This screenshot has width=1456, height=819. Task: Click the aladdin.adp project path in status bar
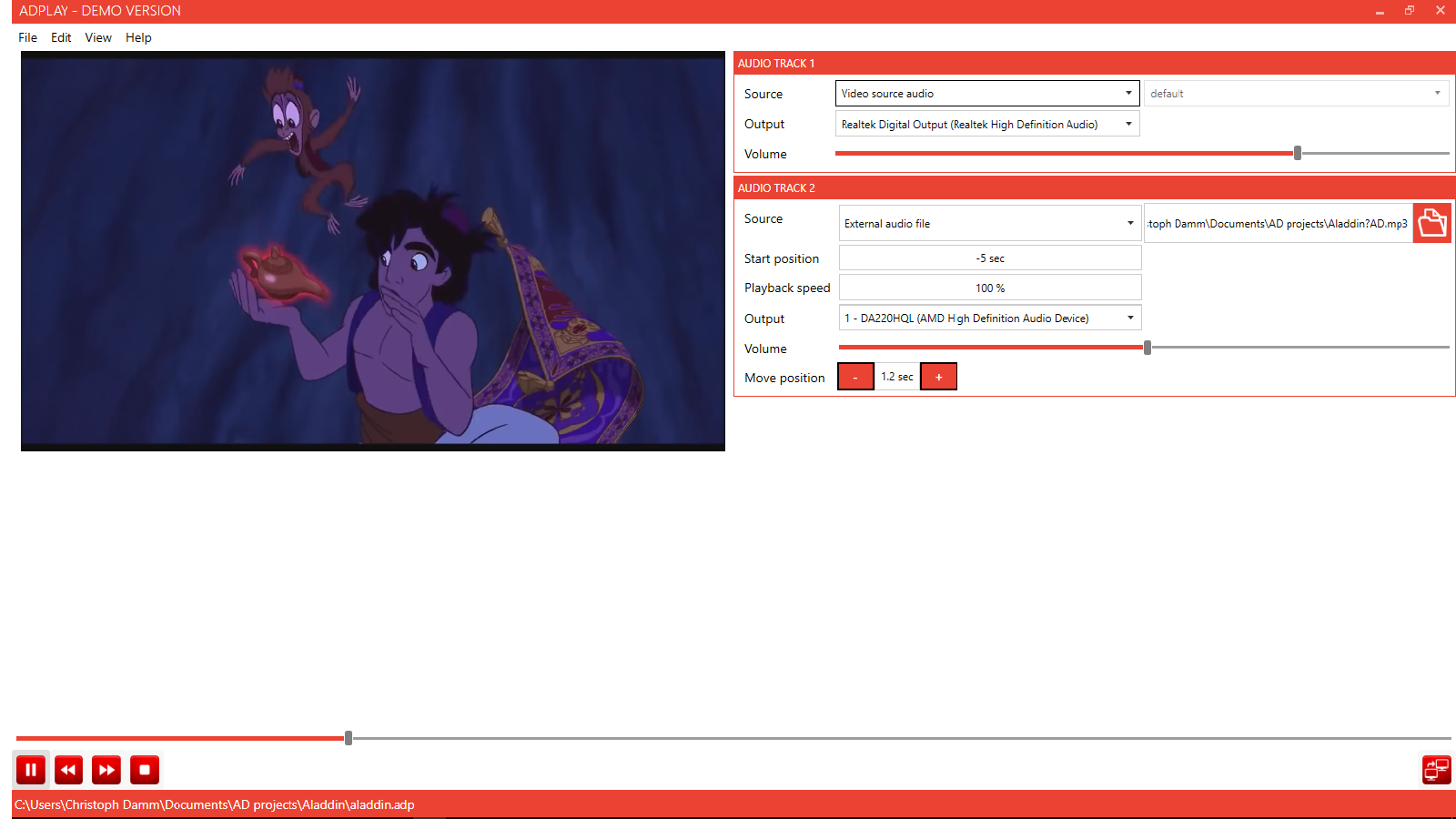point(215,804)
